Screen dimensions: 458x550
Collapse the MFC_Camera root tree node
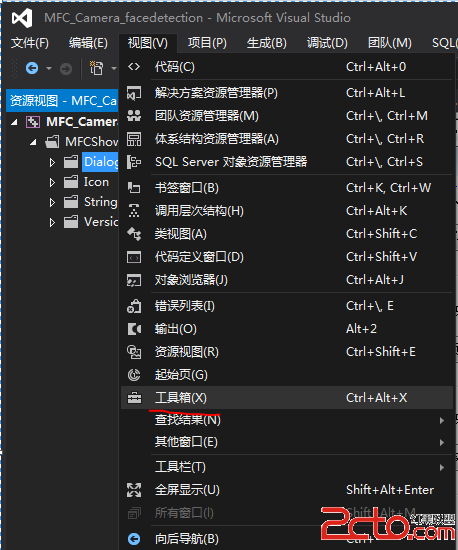14,122
